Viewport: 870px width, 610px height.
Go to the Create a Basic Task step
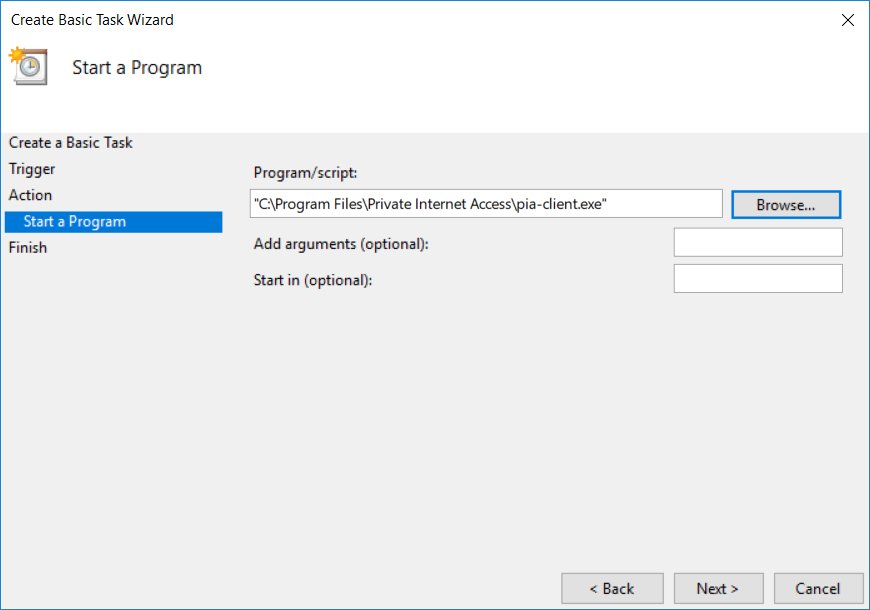[71, 143]
